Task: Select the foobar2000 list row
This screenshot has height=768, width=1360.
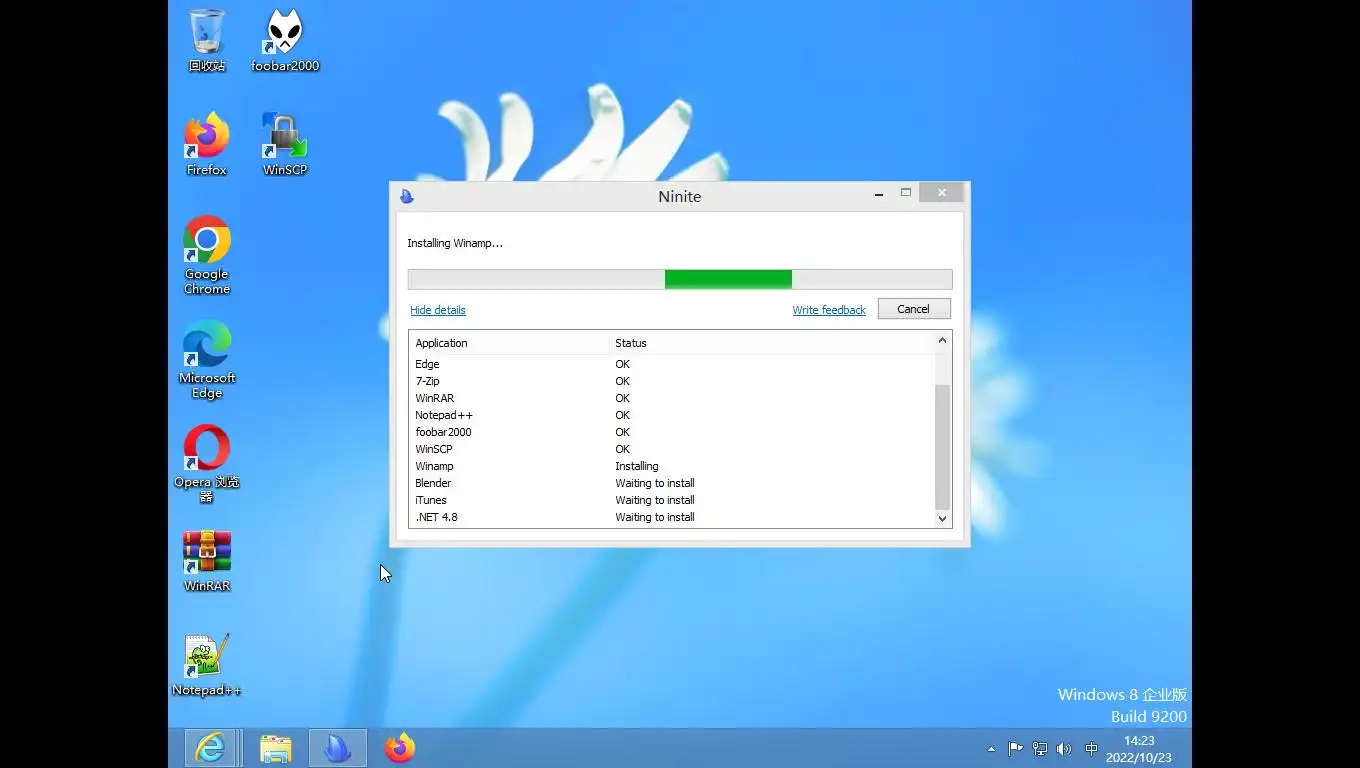Action: (x=672, y=432)
